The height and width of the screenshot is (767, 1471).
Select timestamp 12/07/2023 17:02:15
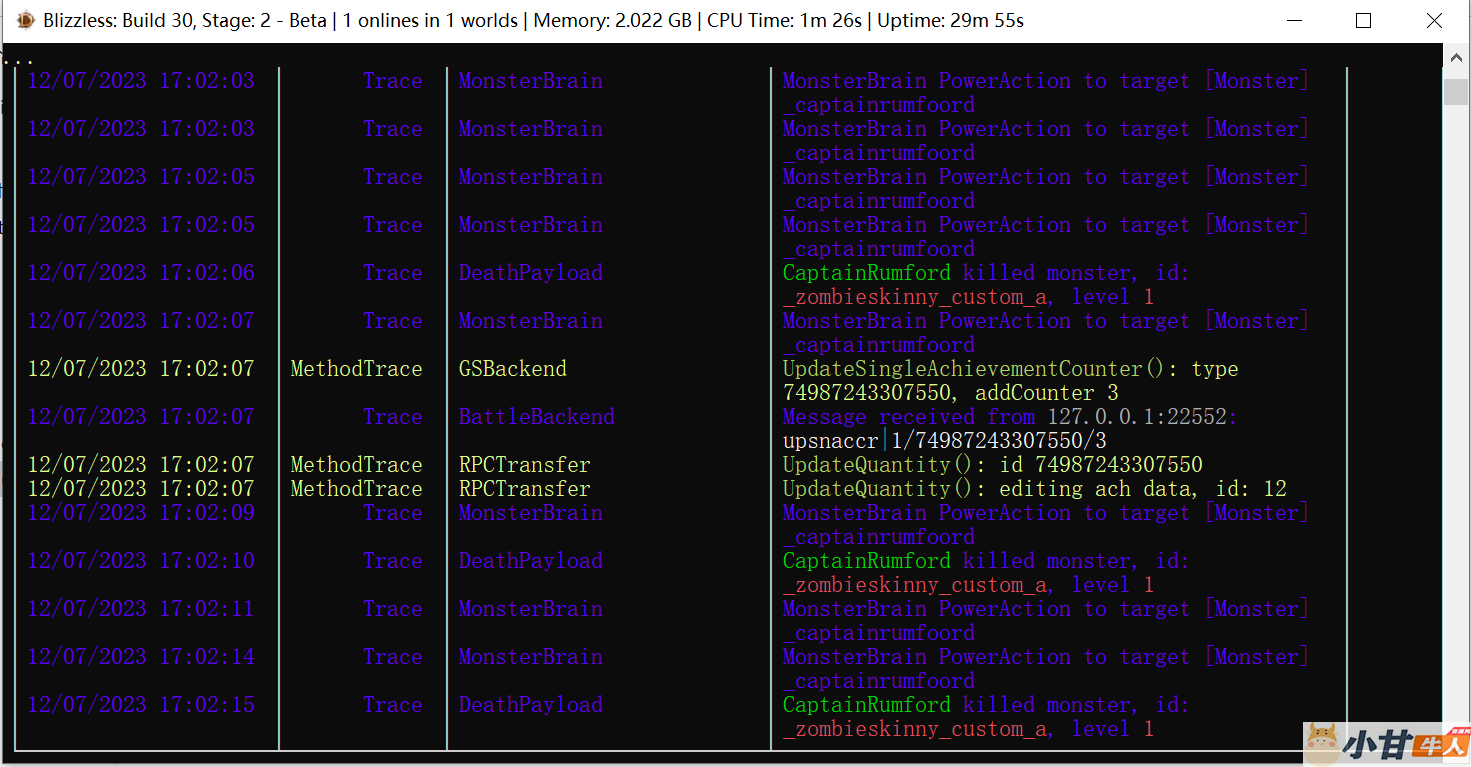click(x=141, y=704)
